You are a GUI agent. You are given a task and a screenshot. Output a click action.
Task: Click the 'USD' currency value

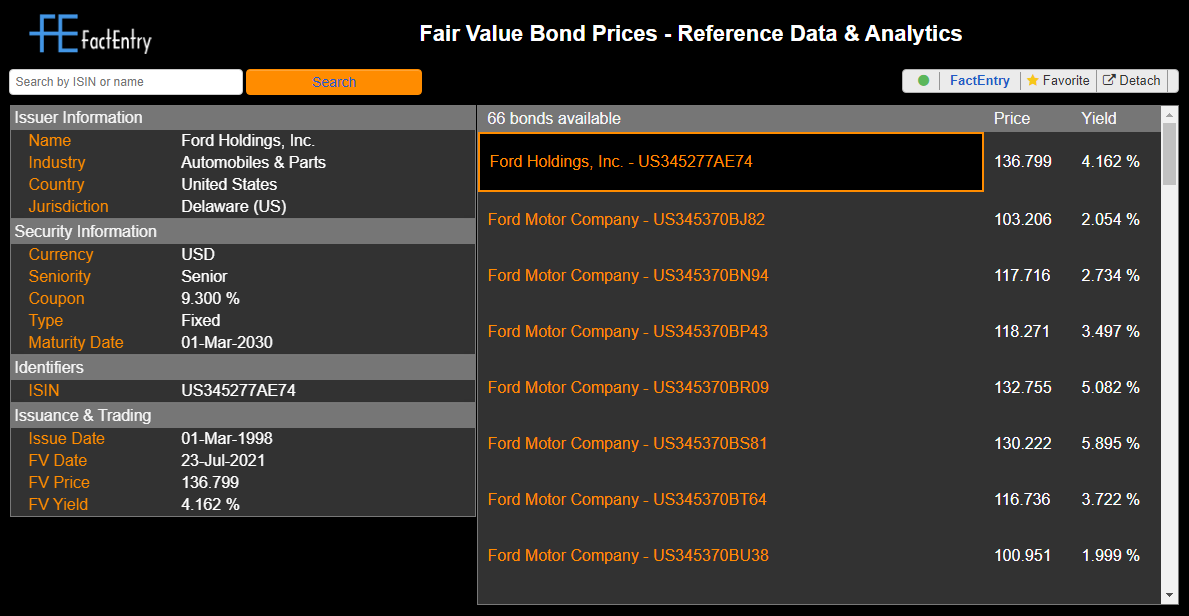tap(198, 254)
